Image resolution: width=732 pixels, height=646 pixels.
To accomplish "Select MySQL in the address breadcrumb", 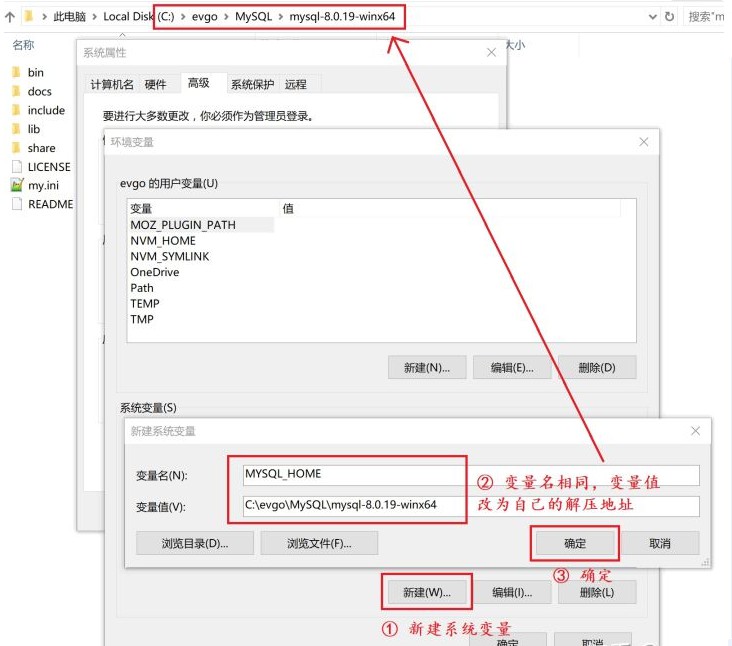I will 253,17.
